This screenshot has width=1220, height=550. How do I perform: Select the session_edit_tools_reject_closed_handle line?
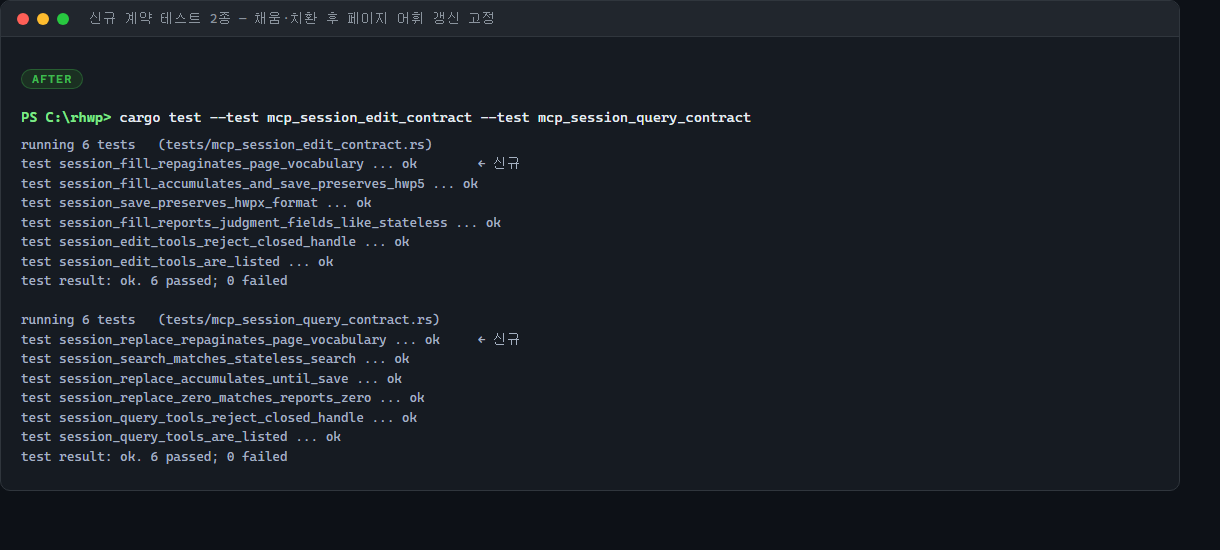click(215, 242)
